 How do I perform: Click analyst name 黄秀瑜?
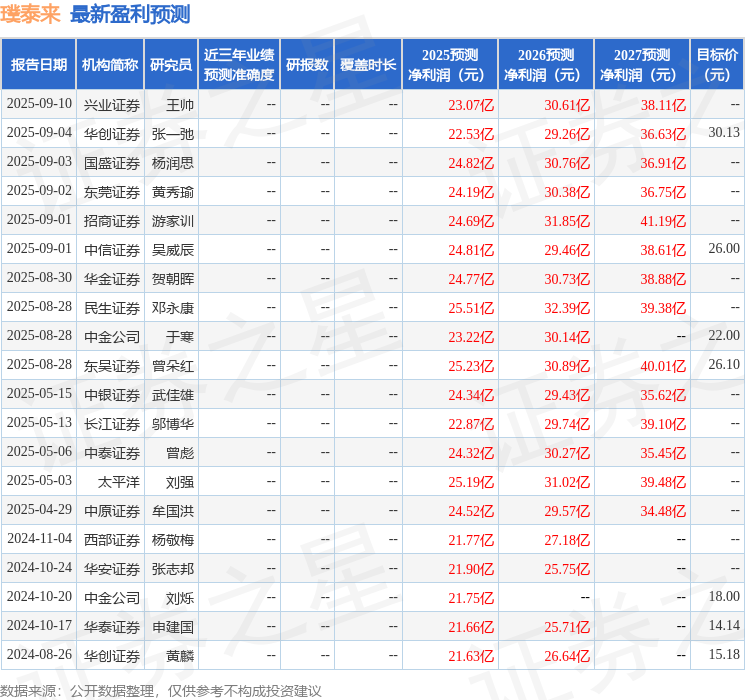coord(173,192)
